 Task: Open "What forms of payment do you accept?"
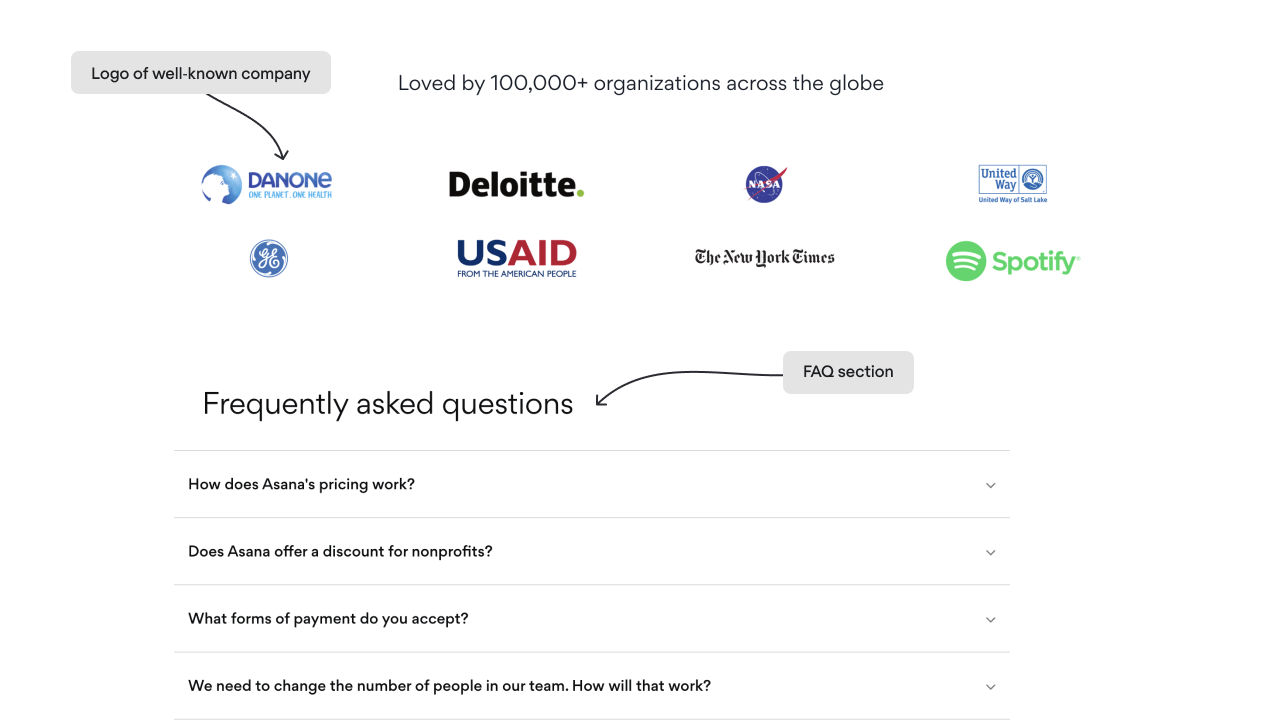(592, 618)
